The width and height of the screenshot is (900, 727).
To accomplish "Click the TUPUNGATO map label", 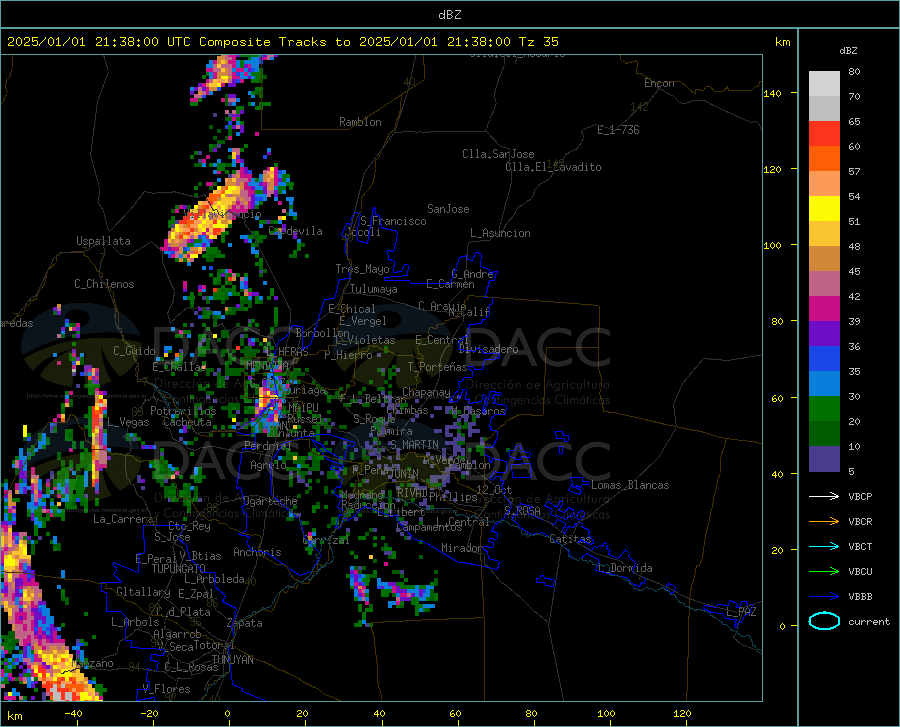I will (179, 569).
